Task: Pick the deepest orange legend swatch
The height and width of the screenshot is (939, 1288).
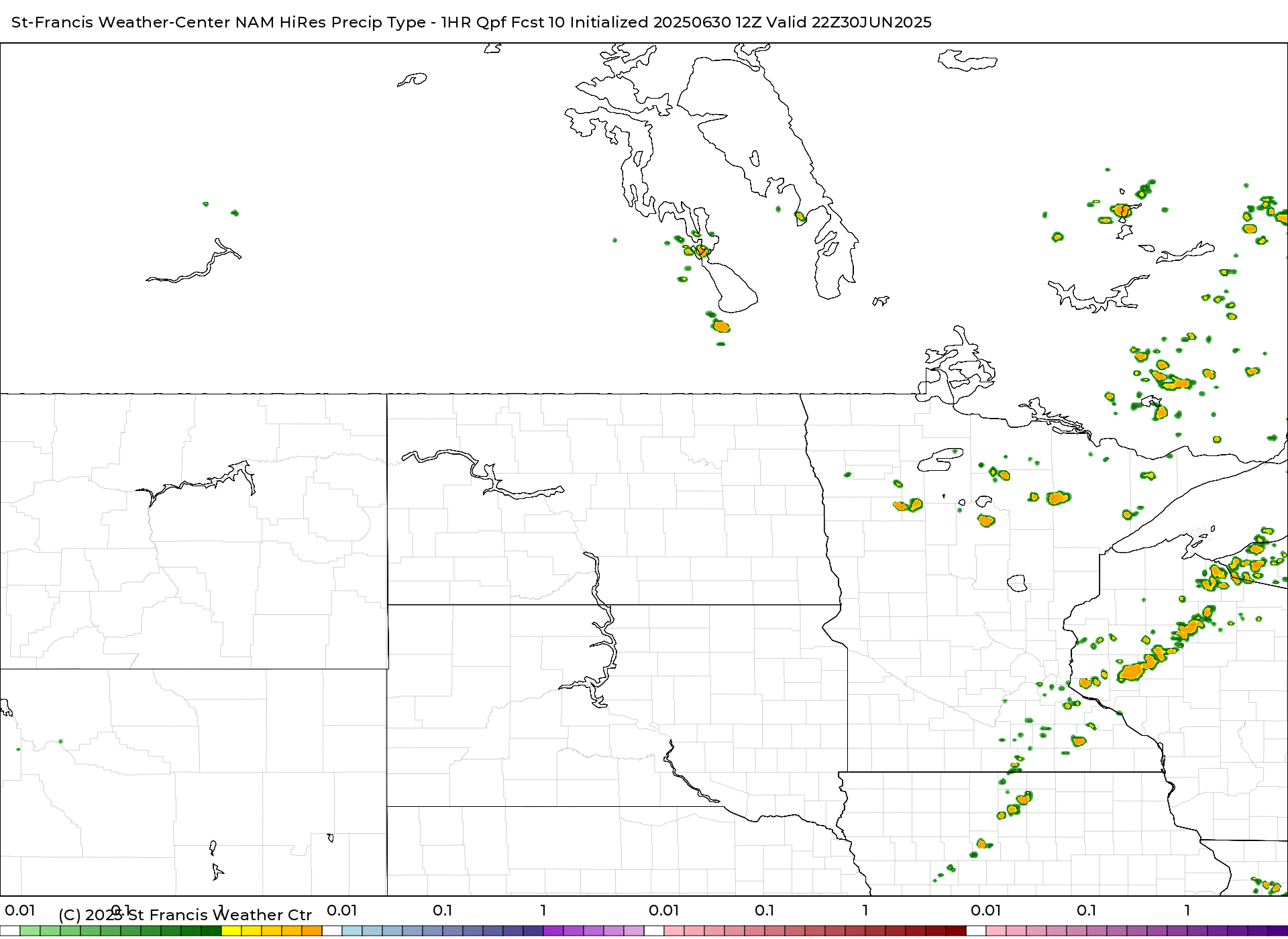Action: click(x=312, y=931)
